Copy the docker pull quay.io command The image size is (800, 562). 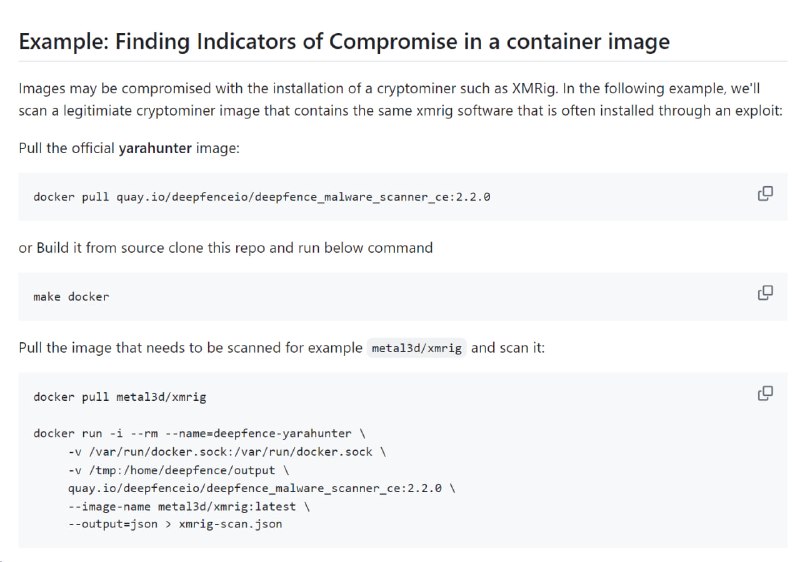tap(765, 194)
